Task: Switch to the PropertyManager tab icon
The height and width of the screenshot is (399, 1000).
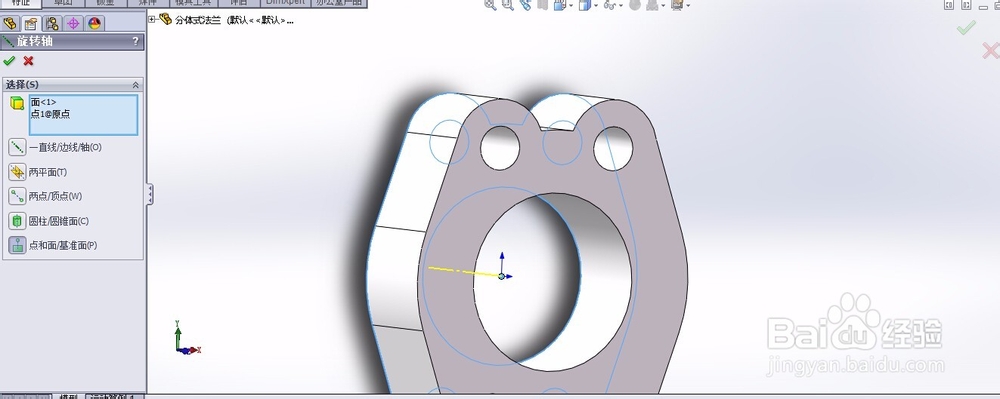Action: [30, 24]
